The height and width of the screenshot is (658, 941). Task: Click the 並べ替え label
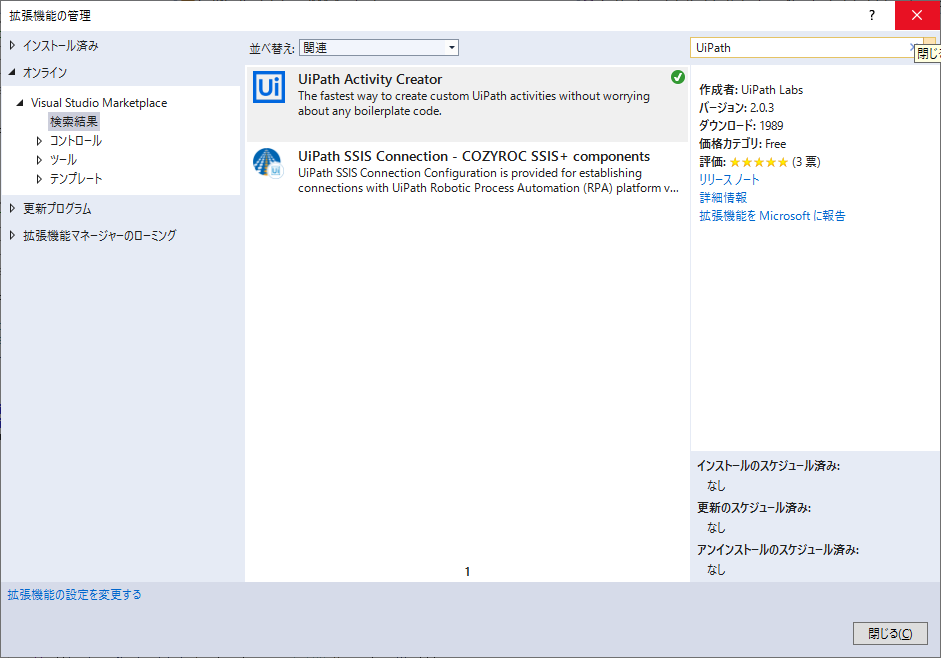point(272,48)
